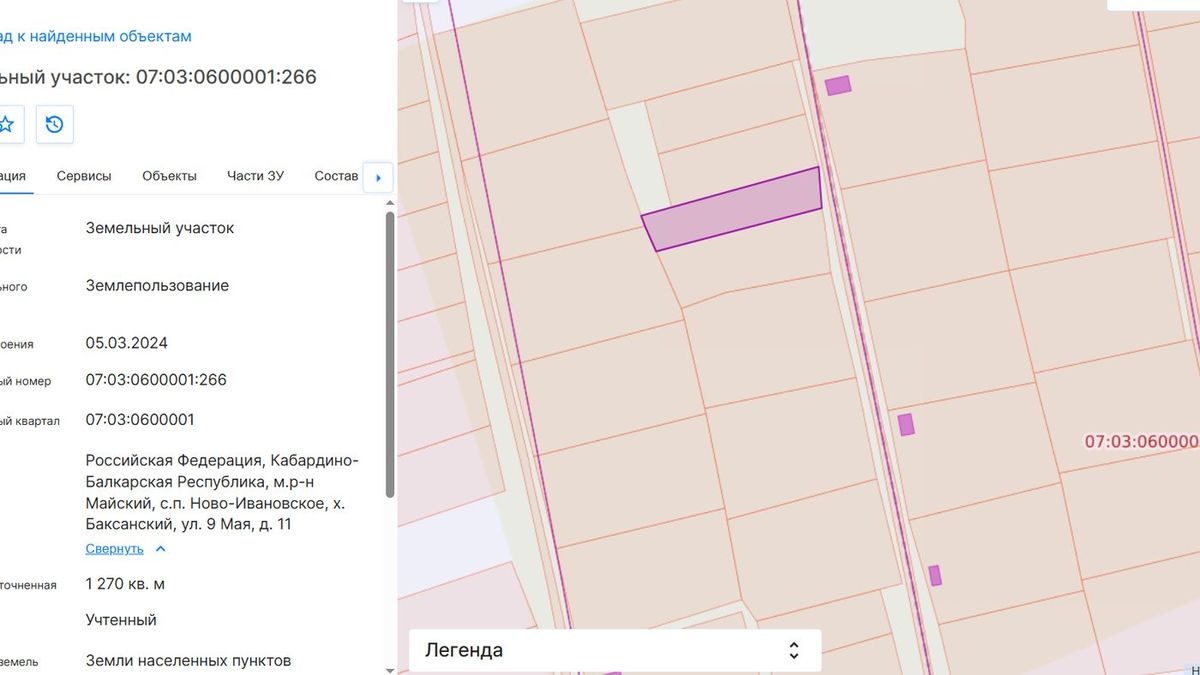Click the Земли населенных пунктов value
Viewport: 1200px width, 675px height.
(x=188, y=660)
